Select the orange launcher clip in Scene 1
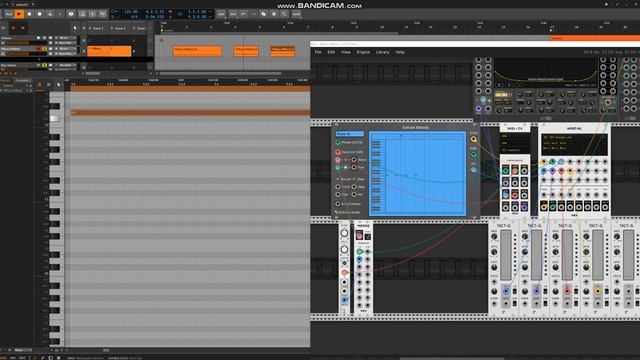This screenshot has height=360, width=640. [x=109, y=51]
